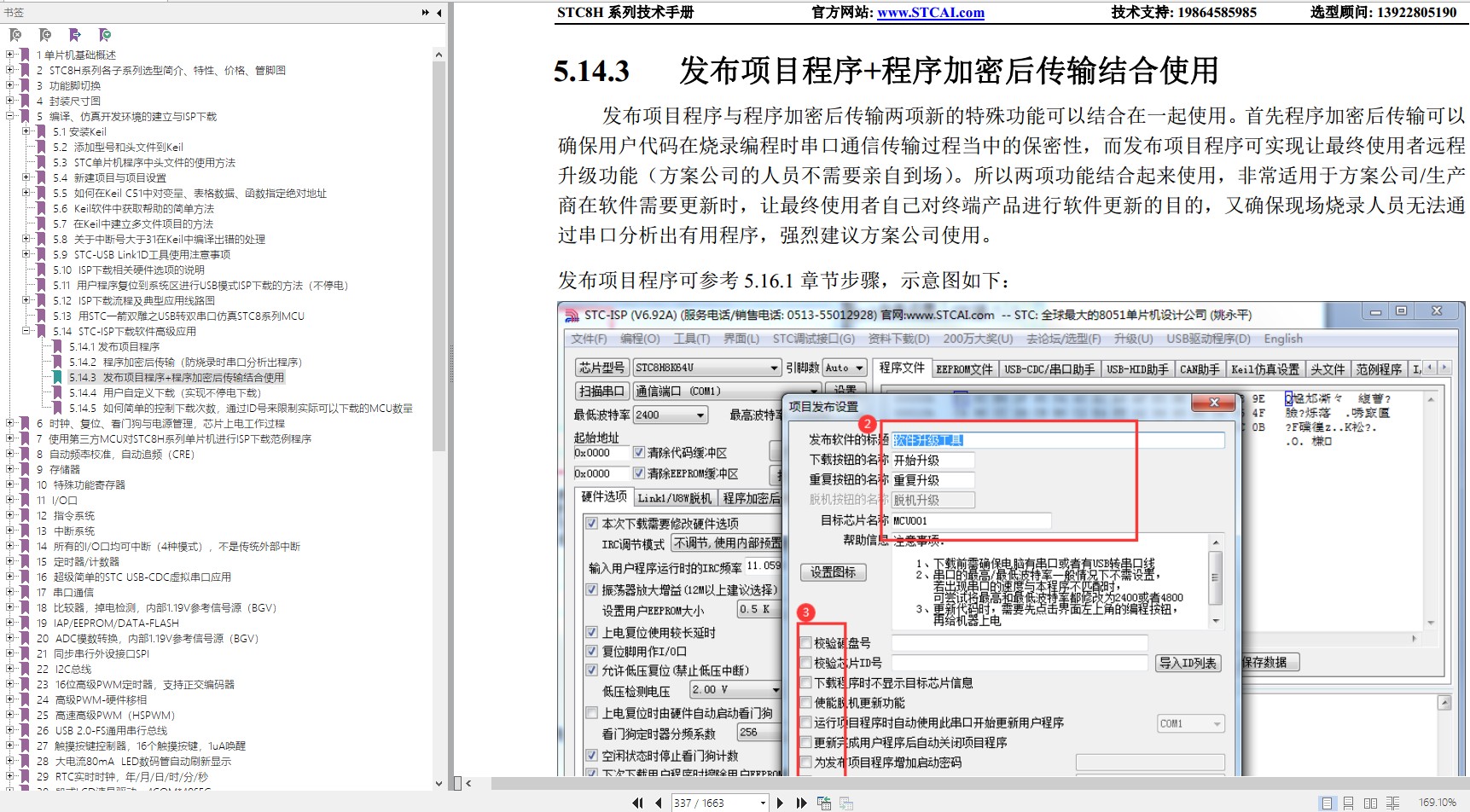Expand bookmark 3 功能脚切换
Image resolution: width=1470 pixels, height=812 pixels.
(x=10, y=85)
